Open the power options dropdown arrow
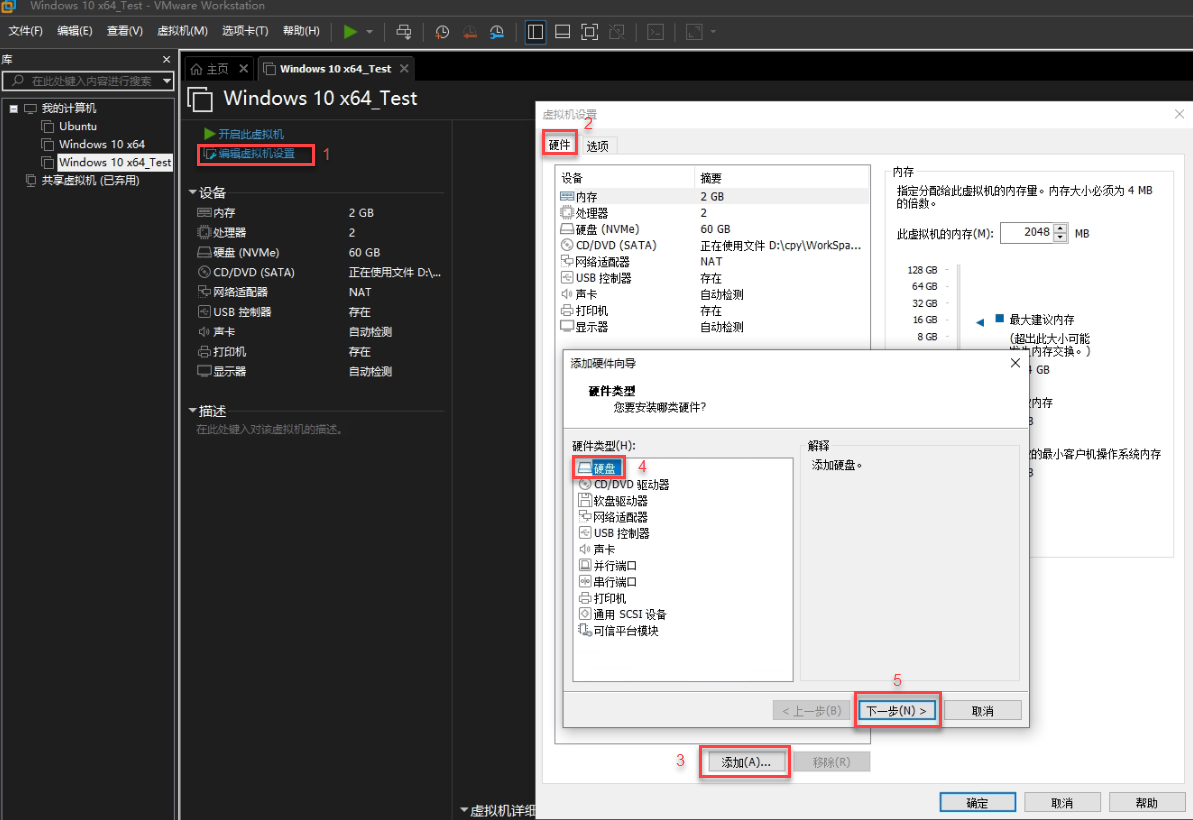The width and height of the screenshot is (1193, 820). coord(370,32)
